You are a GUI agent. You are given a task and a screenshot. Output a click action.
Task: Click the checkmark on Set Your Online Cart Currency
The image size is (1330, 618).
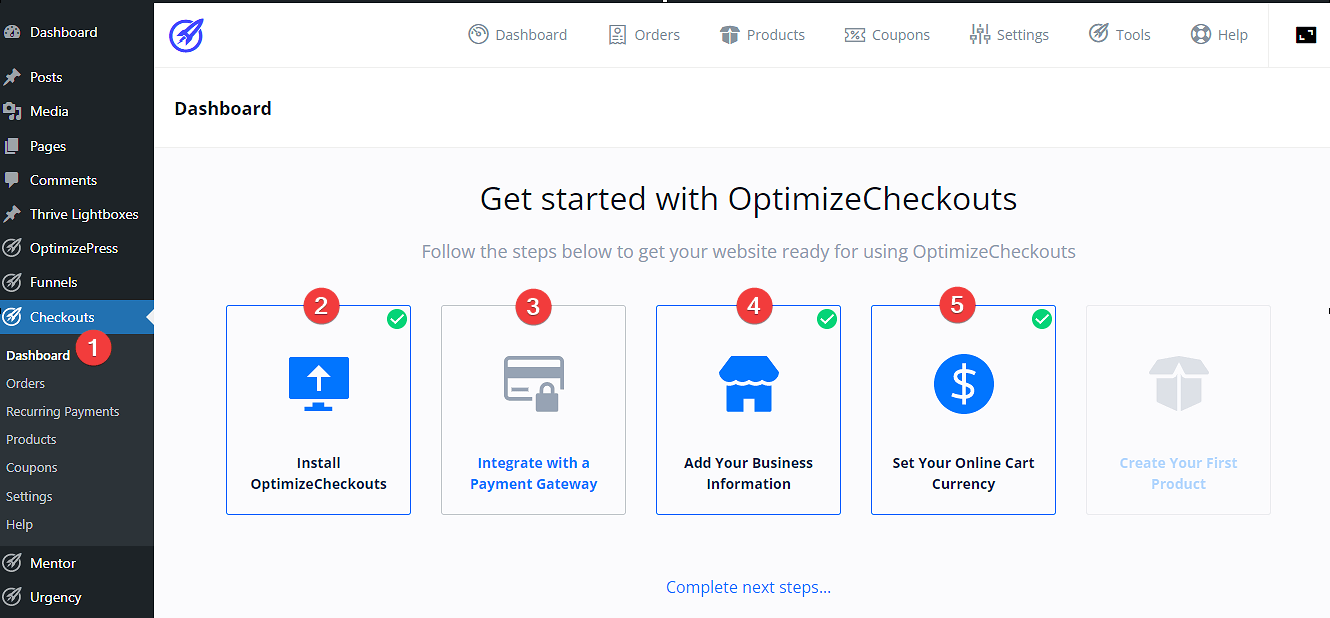[x=1042, y=319]
